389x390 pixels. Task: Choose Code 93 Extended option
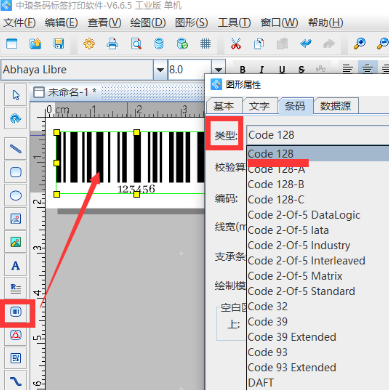318,367
